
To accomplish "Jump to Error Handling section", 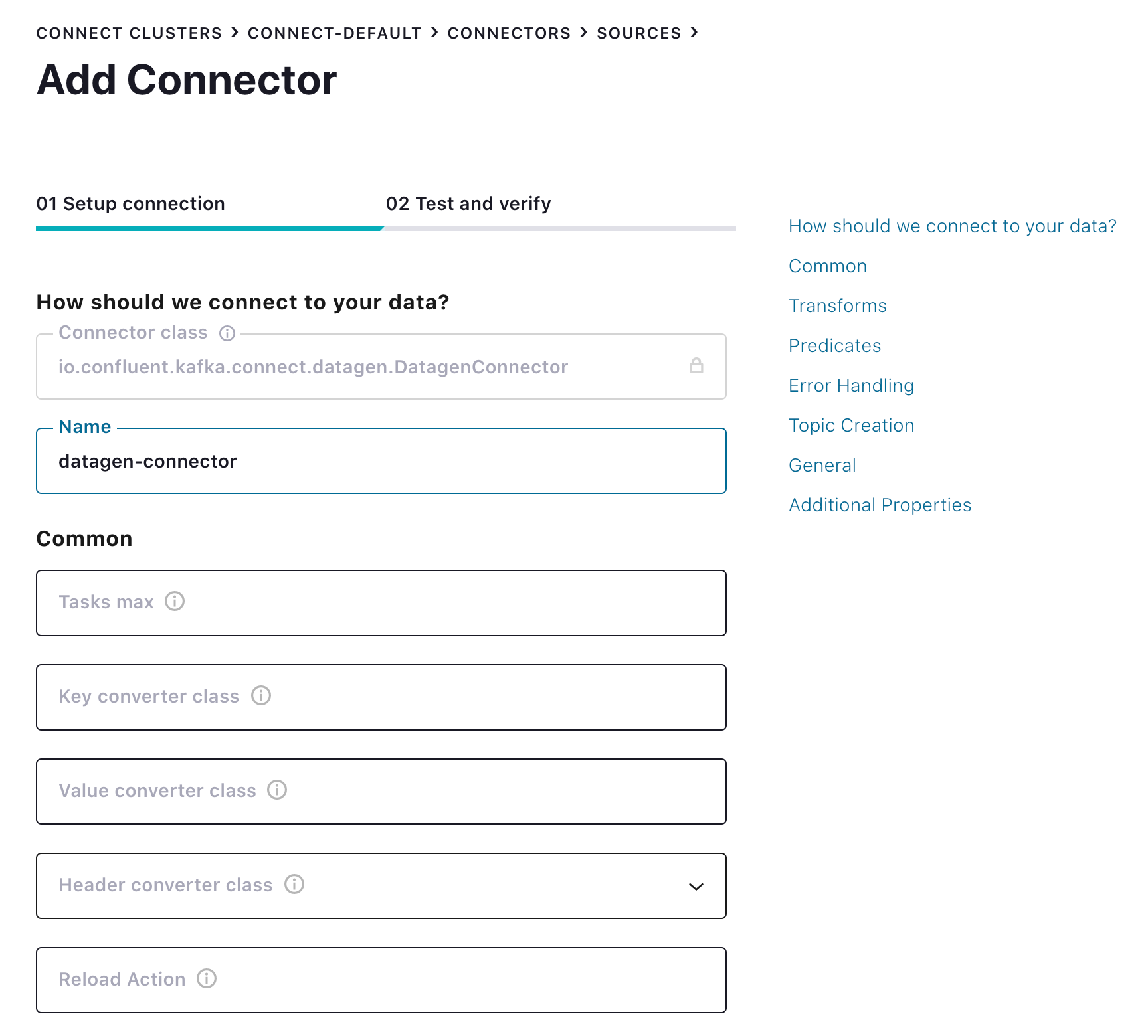I will click(x=852, y=385).
